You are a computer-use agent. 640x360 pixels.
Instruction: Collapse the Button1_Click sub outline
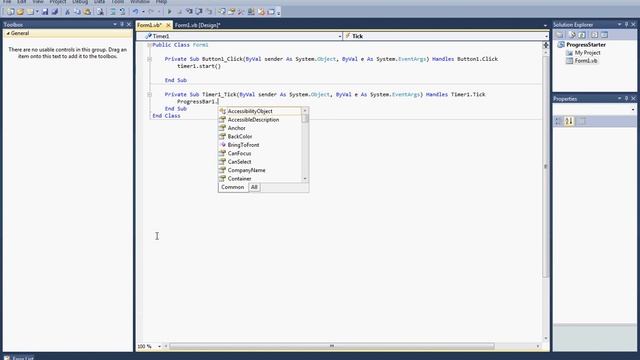click(149, 59)
